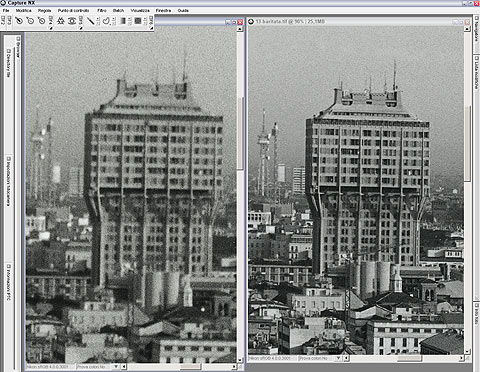Viewport: 480px width, 372px height.
Task: Select the Color Control Point tool
Action: coord(61,21)
